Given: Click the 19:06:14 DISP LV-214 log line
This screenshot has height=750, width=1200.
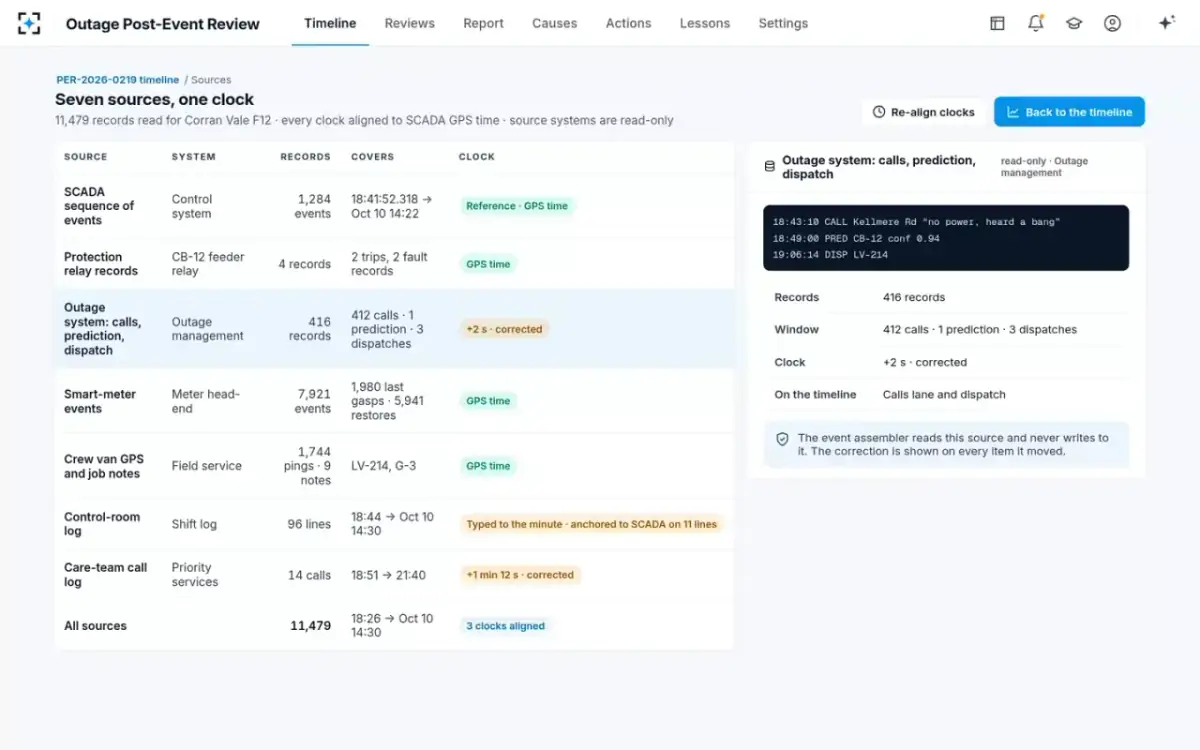Looking at the screenshot, I should pyautogui.click(x=830, y=255).
